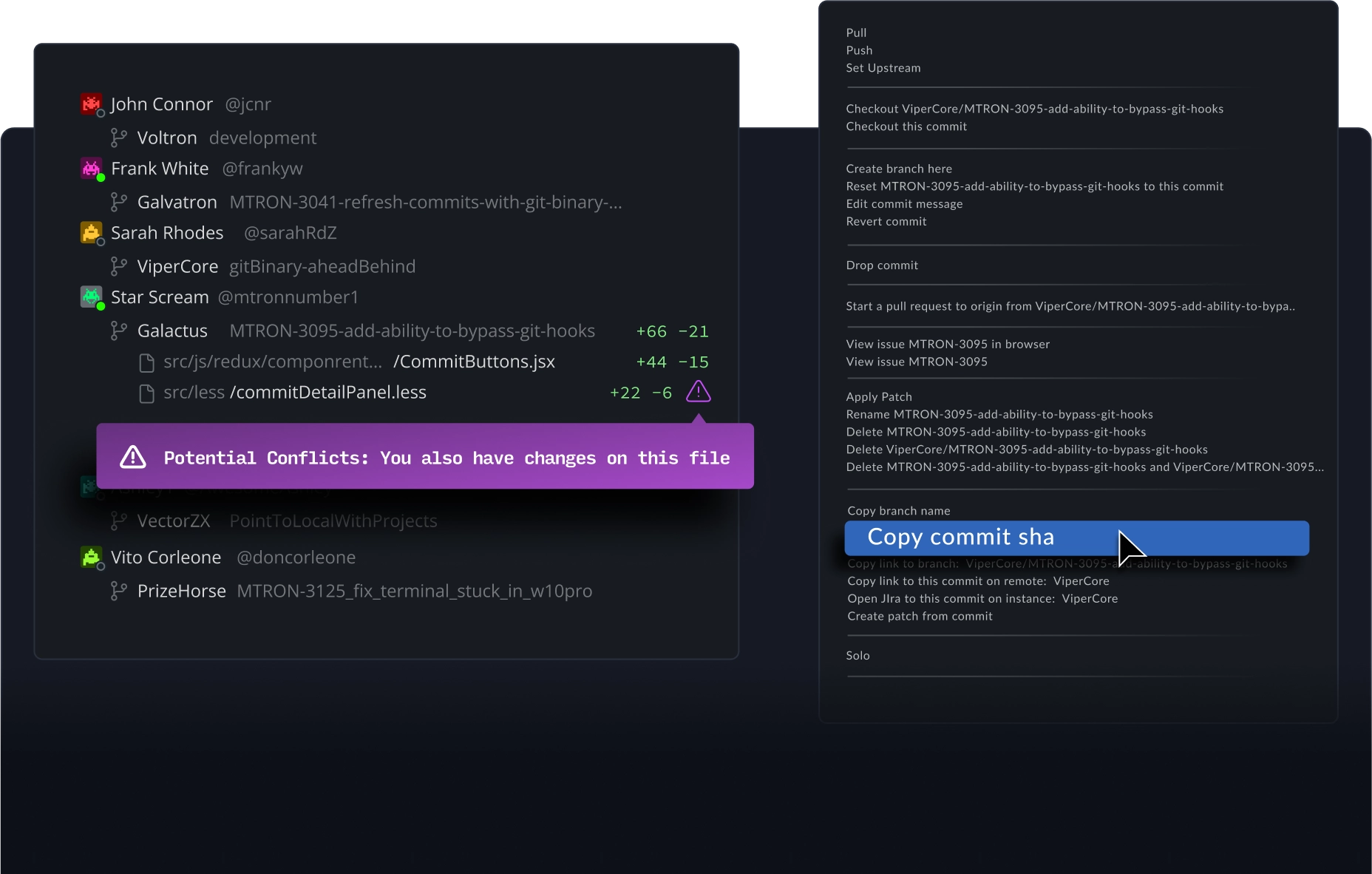Choose Create branch here

(899, 169)
